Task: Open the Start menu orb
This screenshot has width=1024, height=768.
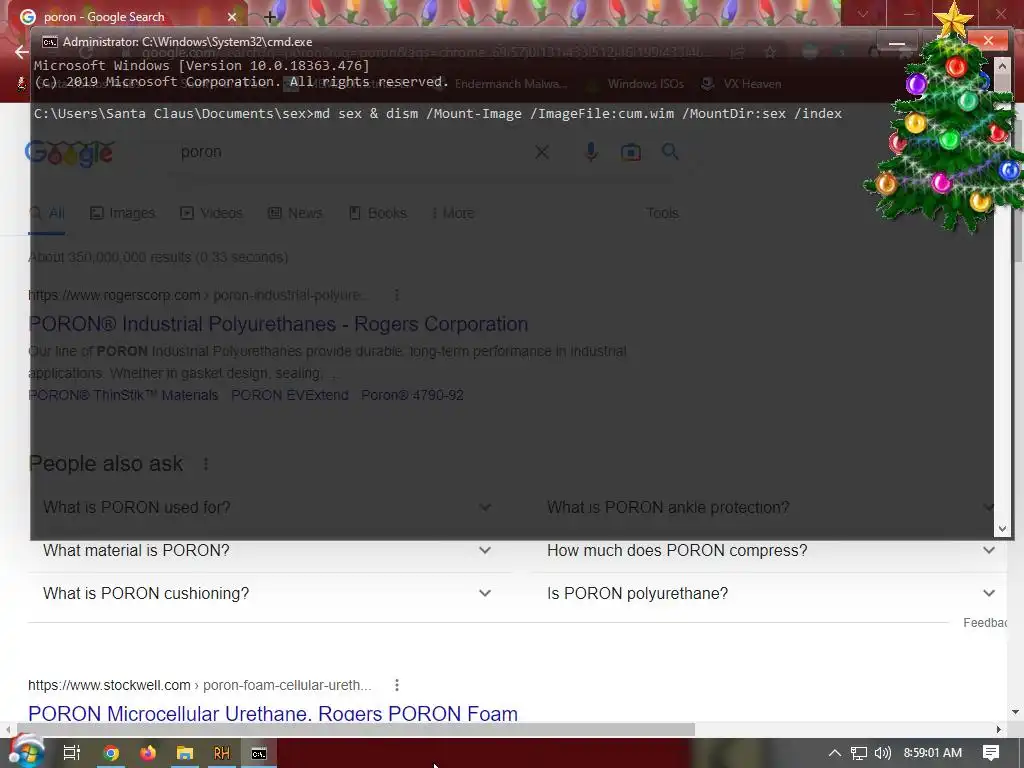Action: click(x=26, y=752)
